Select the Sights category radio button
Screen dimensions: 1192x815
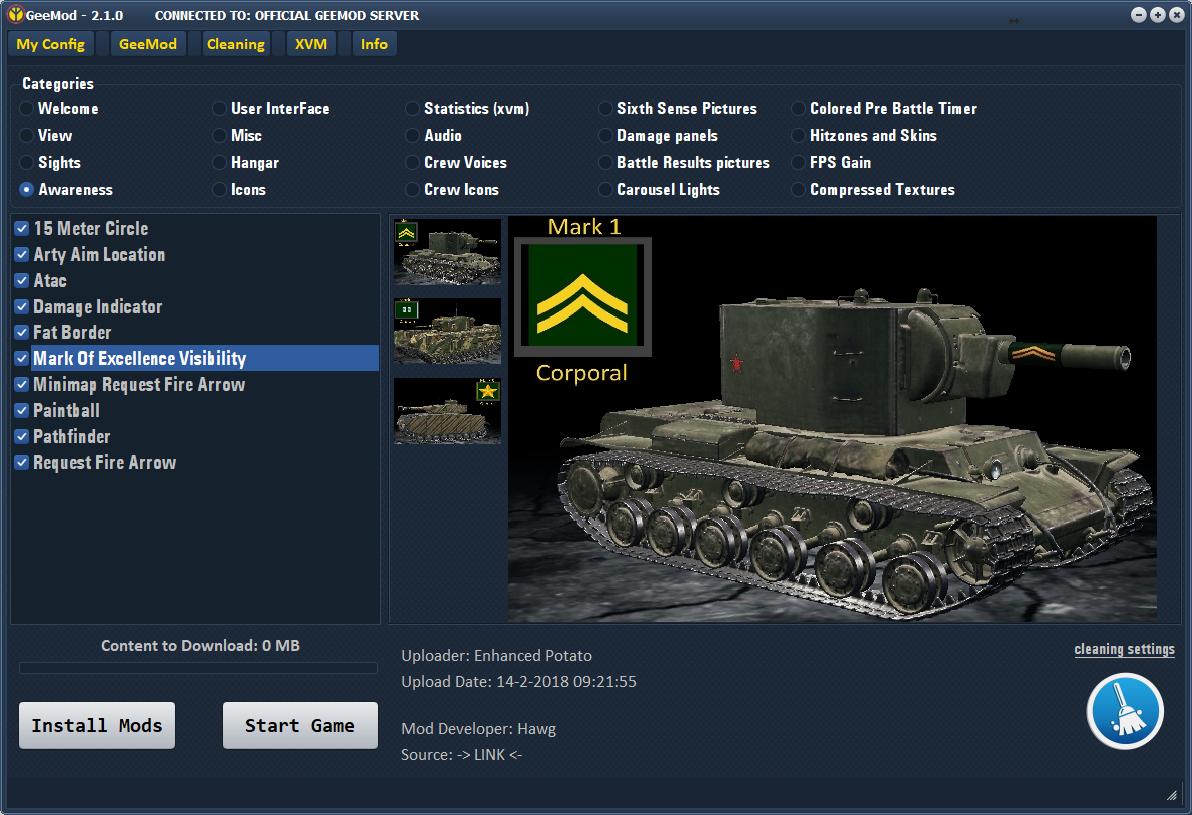click(x=27, y=163)
